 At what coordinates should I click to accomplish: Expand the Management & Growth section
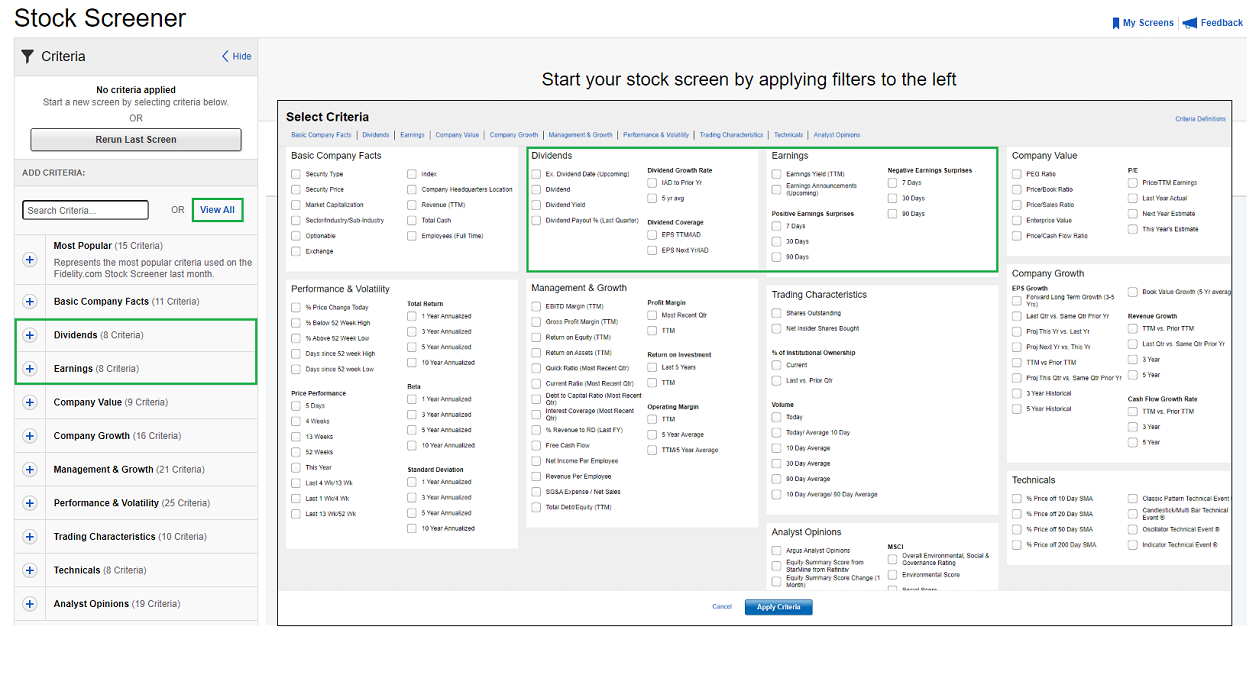(x=30, y=469)
